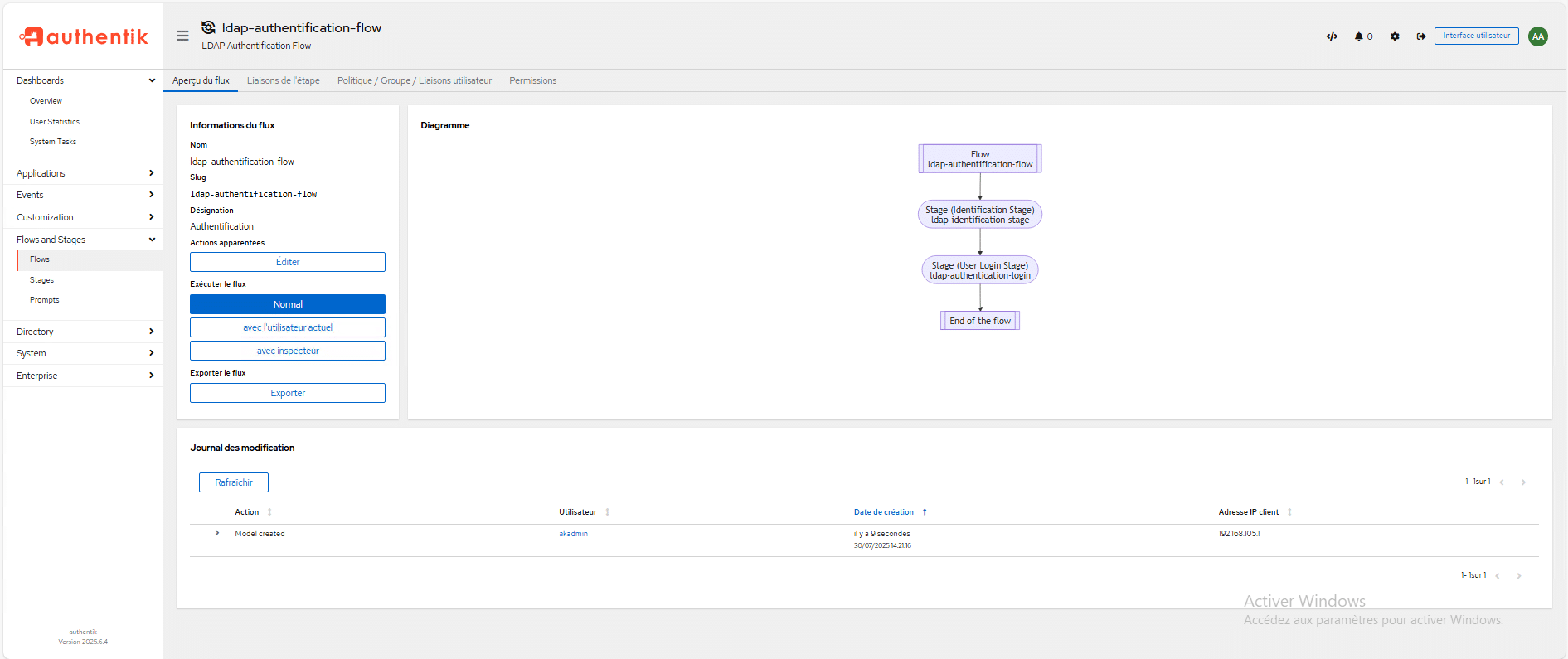Open the API drawer code icon
The height and width of the screenshot is (659, 1568).
[x=1332, y=36]
